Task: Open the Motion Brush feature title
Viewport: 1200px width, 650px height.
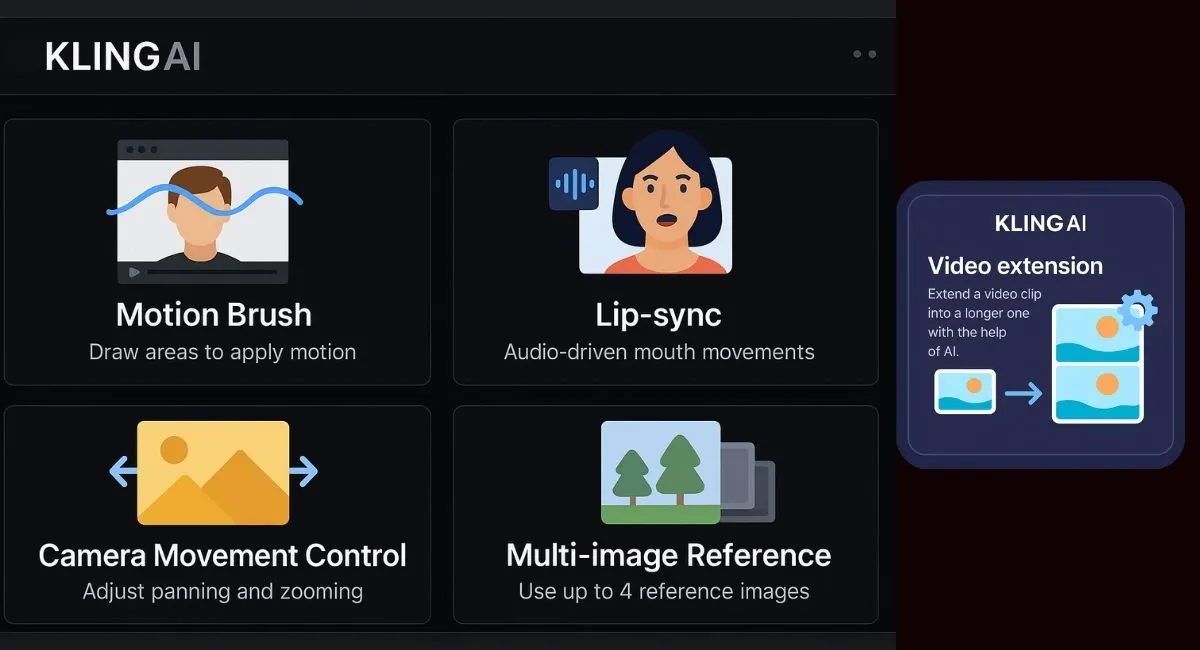Action: tap(214, 315)
